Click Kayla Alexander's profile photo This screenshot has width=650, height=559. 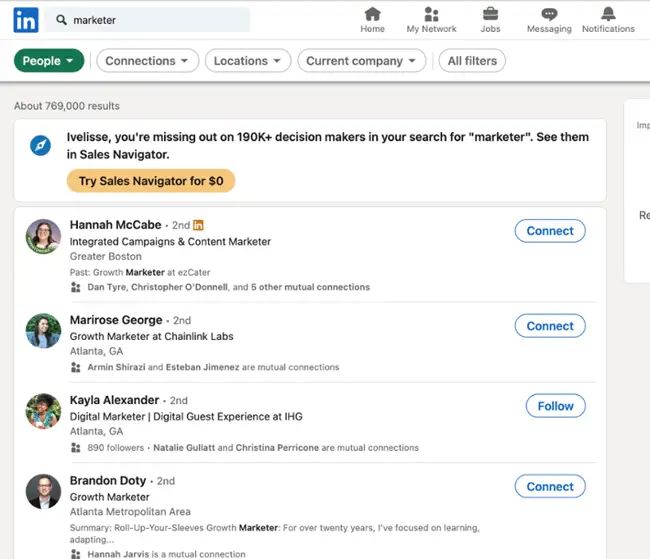click(x=43, y=412)
